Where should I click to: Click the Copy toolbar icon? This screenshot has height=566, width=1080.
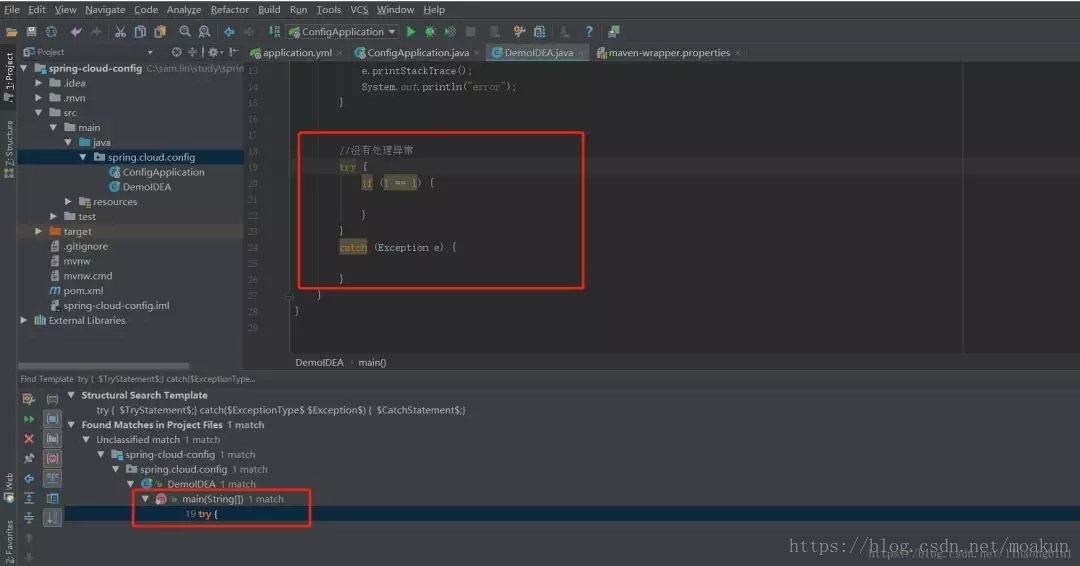pyautogui.click(x=141, y=32)
